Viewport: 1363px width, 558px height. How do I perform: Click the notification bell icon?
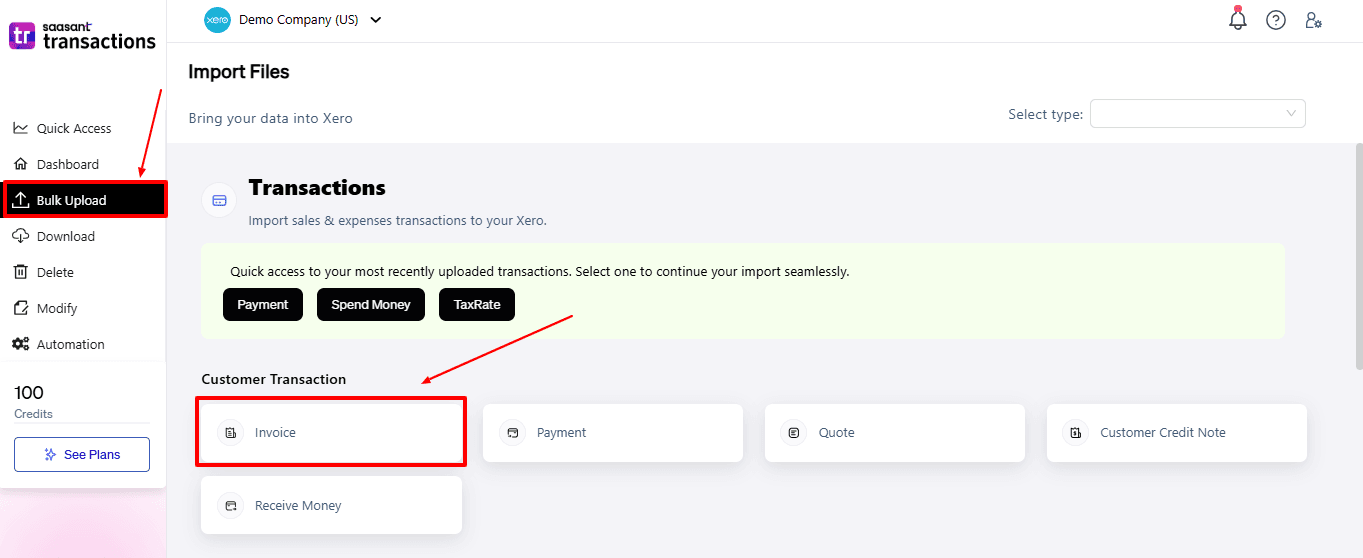click(x=1238, y=19)
